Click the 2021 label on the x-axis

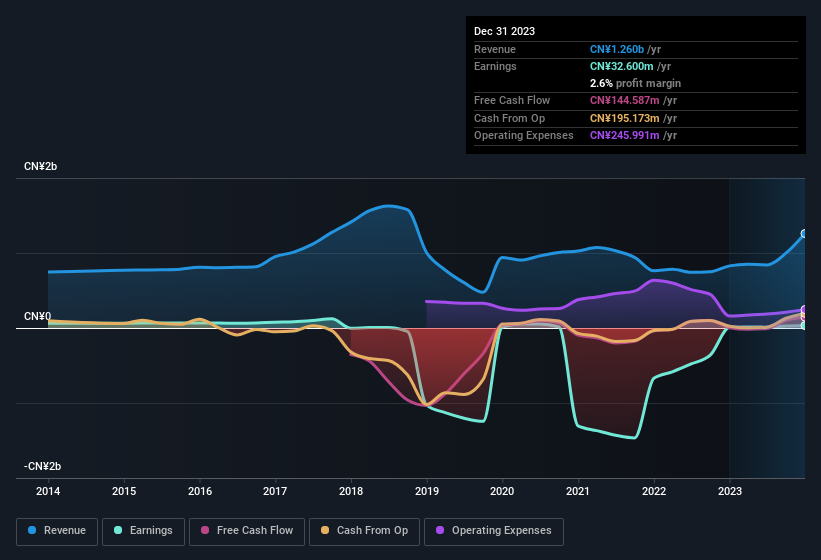coord(578,491)
